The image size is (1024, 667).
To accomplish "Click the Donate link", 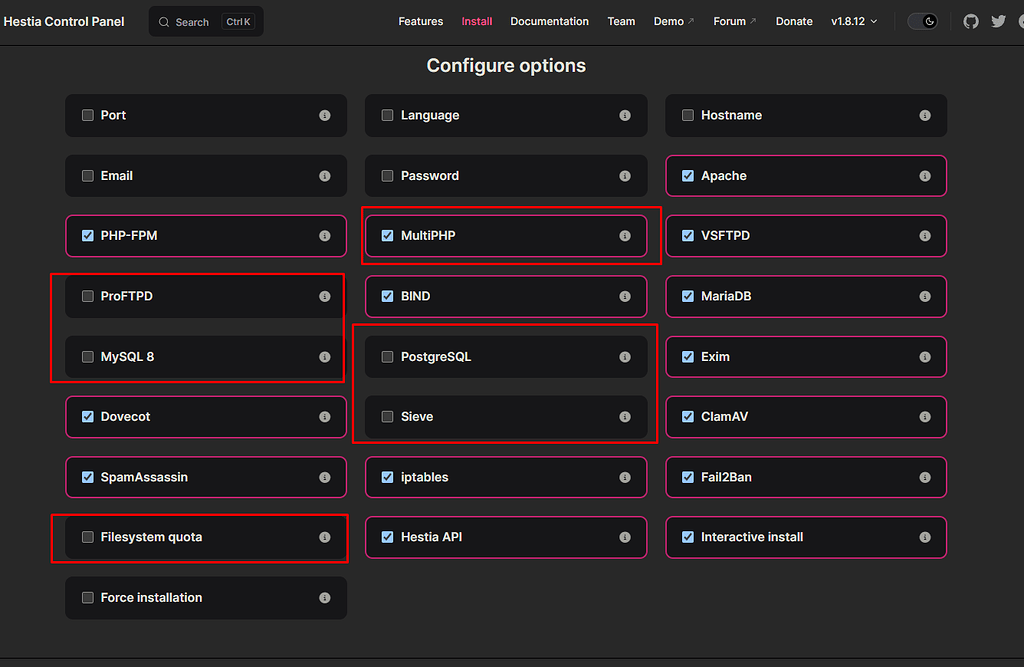I will 794,20.
